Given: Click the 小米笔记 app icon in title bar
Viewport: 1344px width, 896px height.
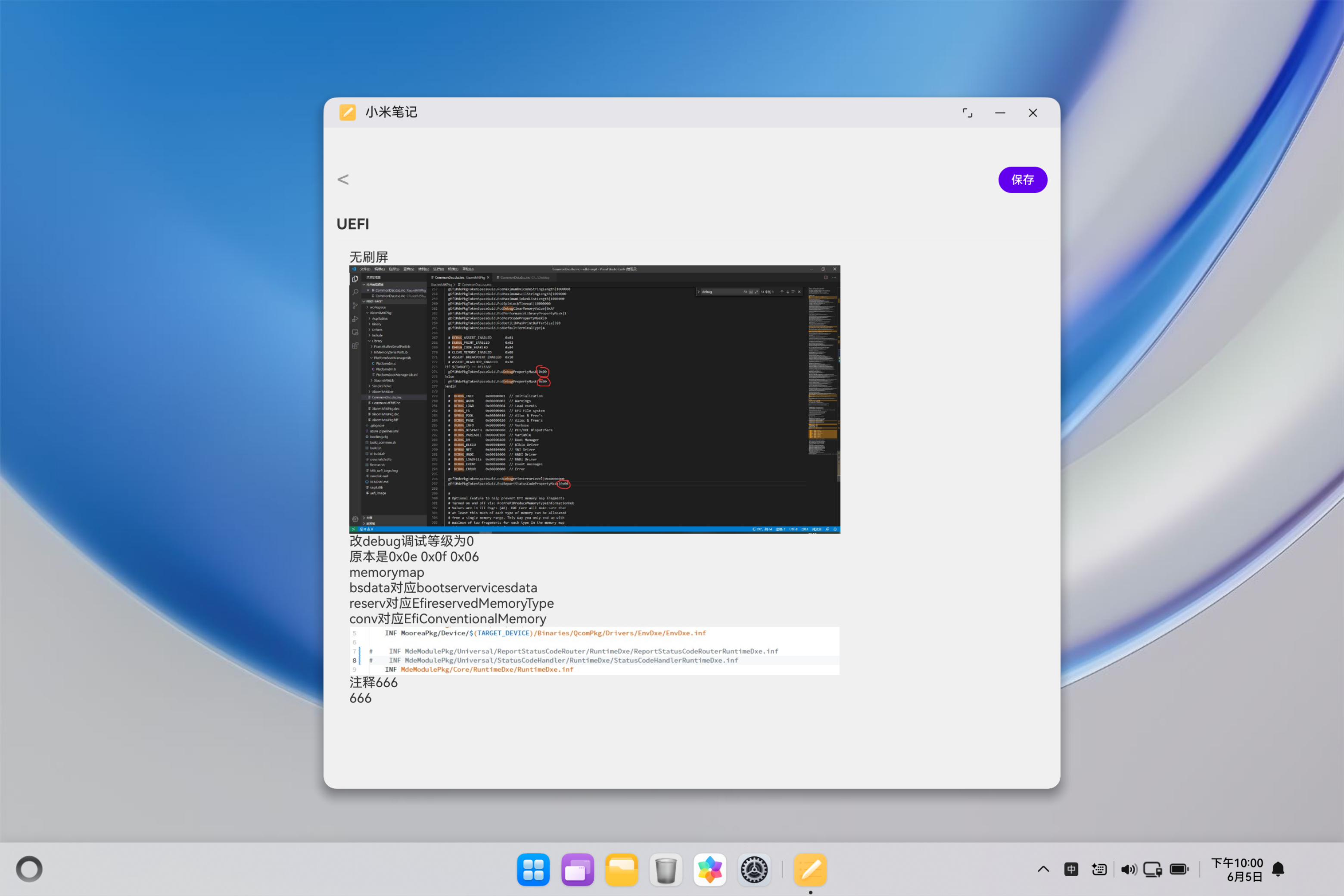Looking at the screenshot, I should 348,112.
